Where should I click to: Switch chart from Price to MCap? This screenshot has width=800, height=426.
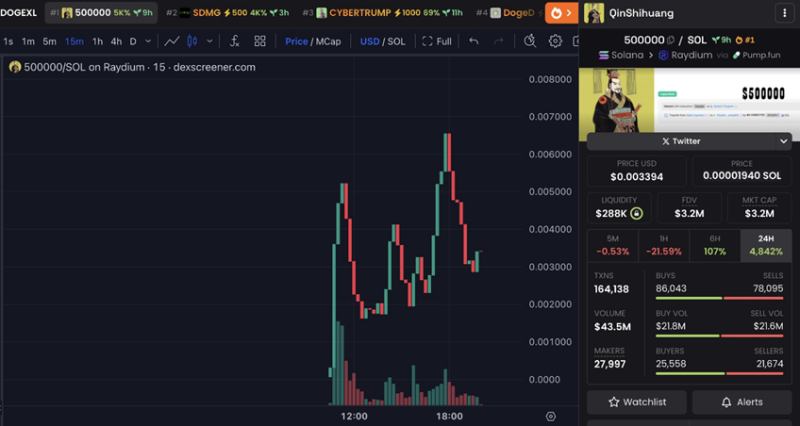point(328,41)
